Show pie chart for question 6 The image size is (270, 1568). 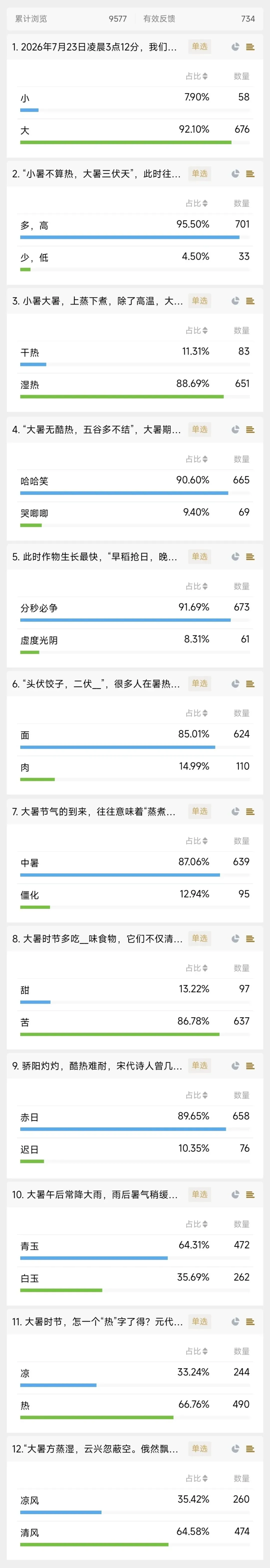coord(235,684)
